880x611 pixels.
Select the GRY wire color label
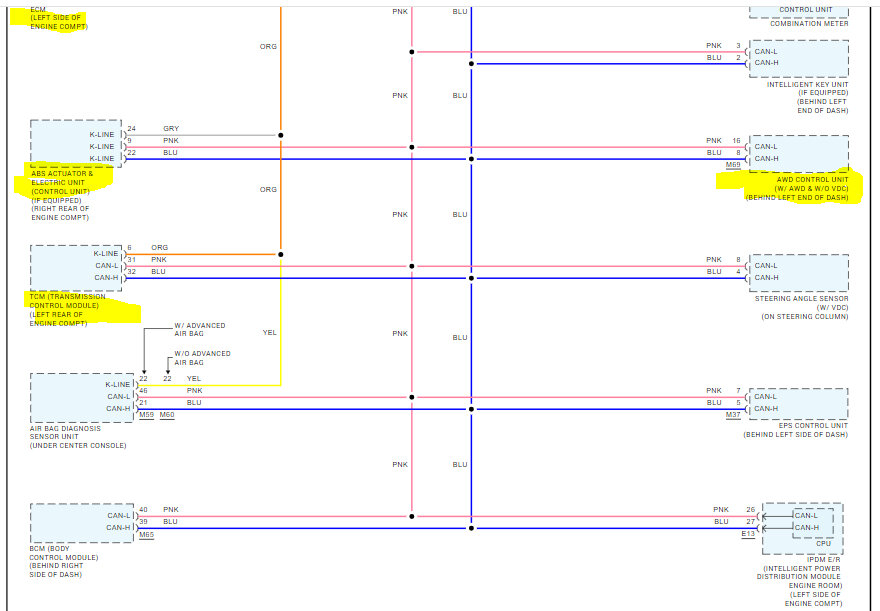pyautogui.click(x=171, y=128)
